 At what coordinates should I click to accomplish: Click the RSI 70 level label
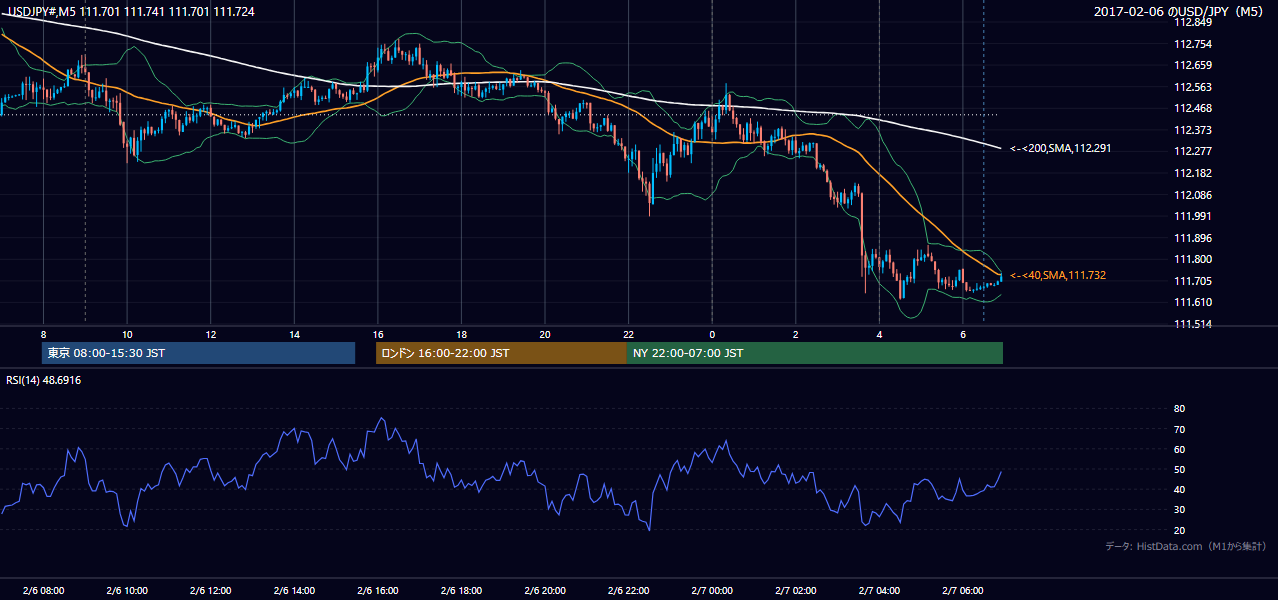(x=1179, y=429)
